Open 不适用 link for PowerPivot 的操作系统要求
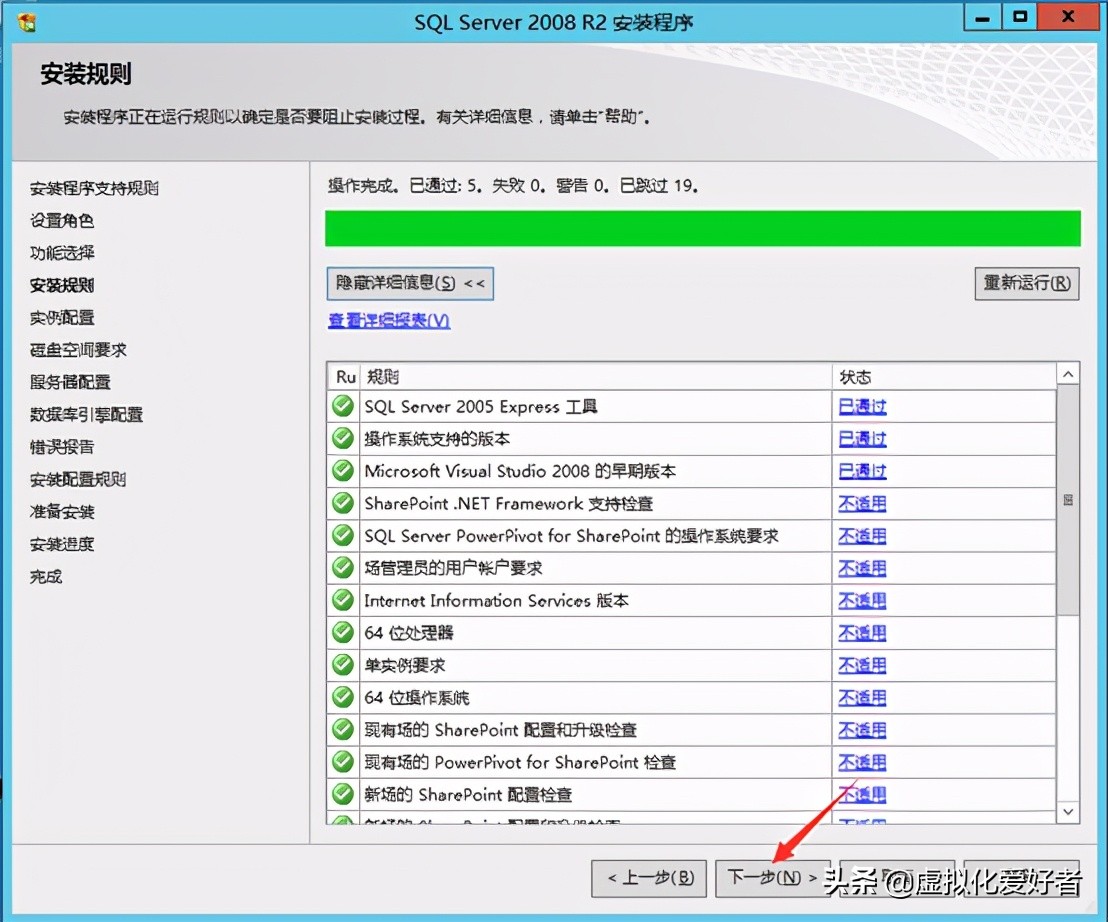Image resolution: width=1108 pixels, height=922 pixels. click(x=862, y=536)
